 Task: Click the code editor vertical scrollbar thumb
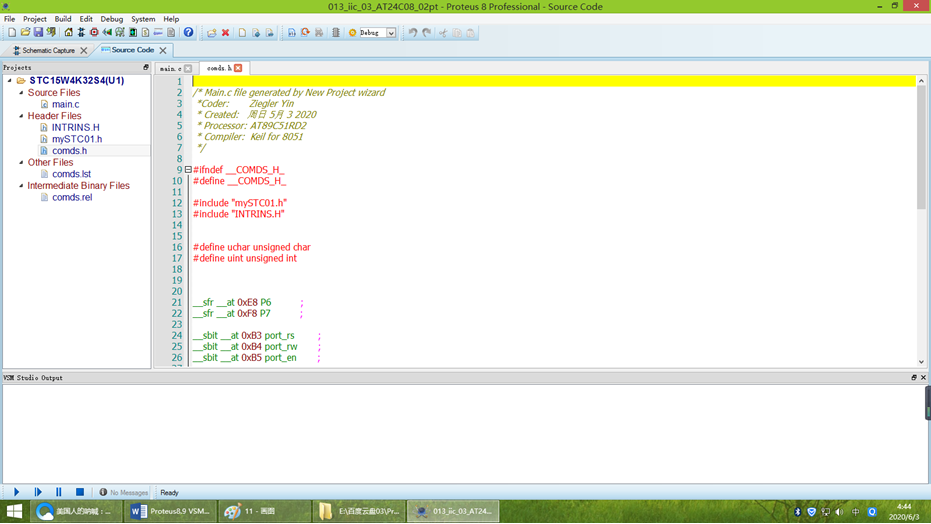[921, 147]
